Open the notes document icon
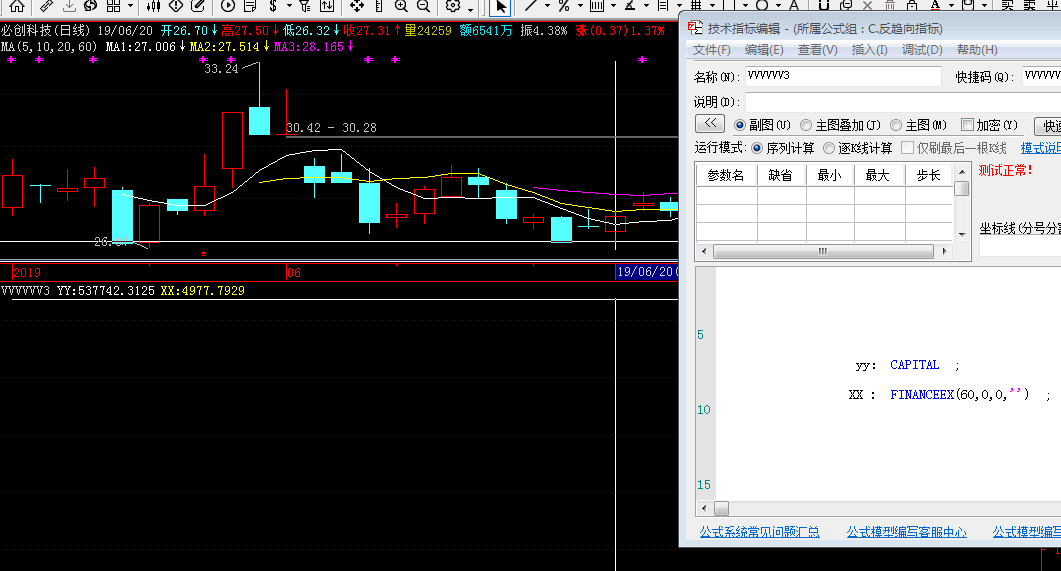Viewport: 1061px width, 571px height. (250, 6)
